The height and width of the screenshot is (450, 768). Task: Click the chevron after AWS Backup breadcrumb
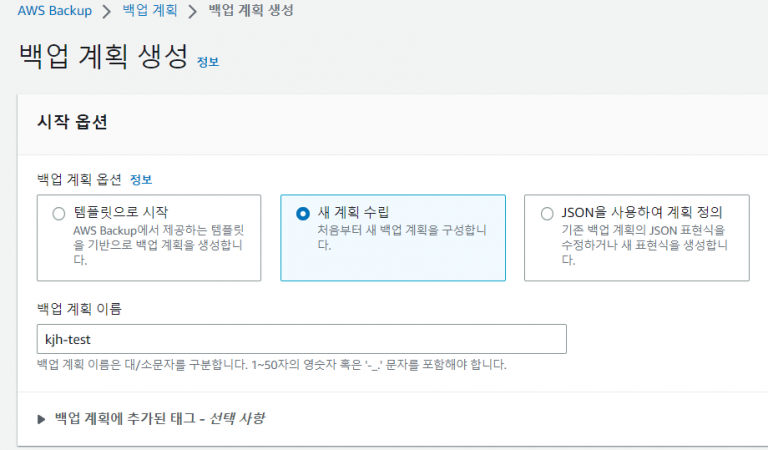(x=106, y=11)
